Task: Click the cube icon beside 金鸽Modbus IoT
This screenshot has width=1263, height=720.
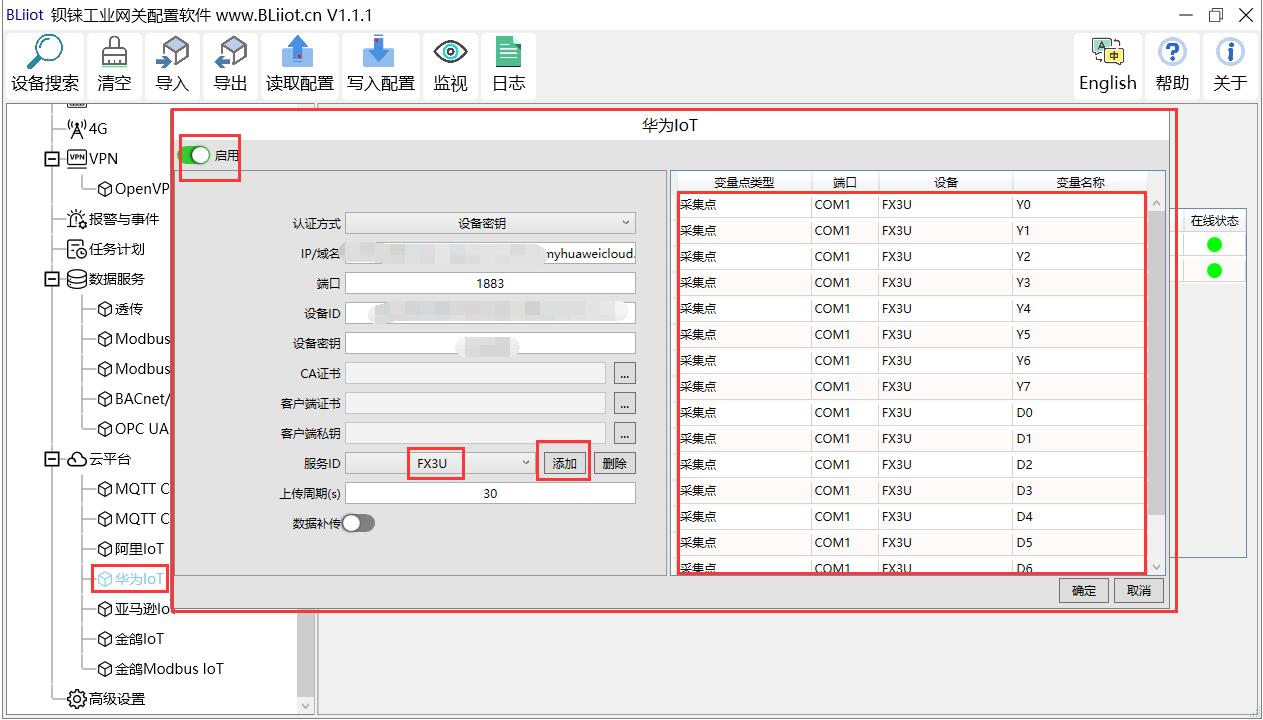Action: 105,669
